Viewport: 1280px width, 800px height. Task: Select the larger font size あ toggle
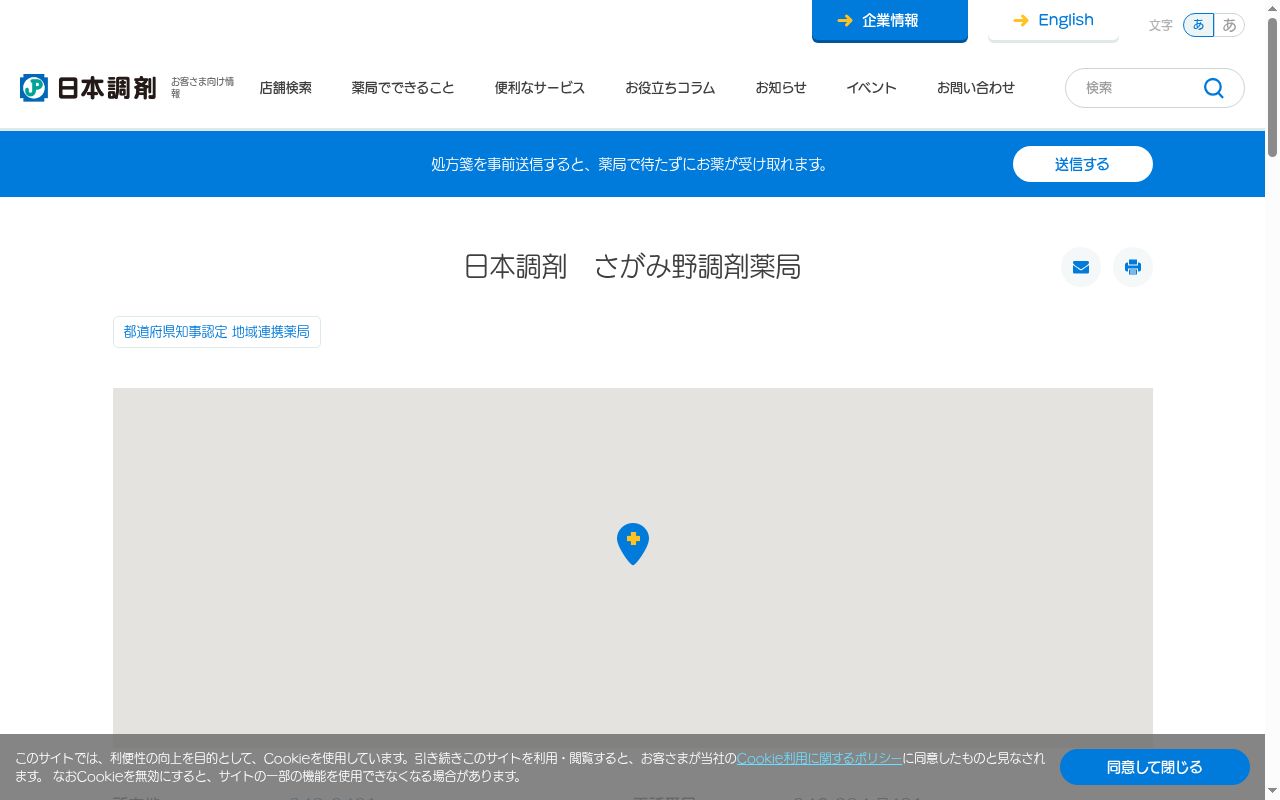click(1229, 25)
